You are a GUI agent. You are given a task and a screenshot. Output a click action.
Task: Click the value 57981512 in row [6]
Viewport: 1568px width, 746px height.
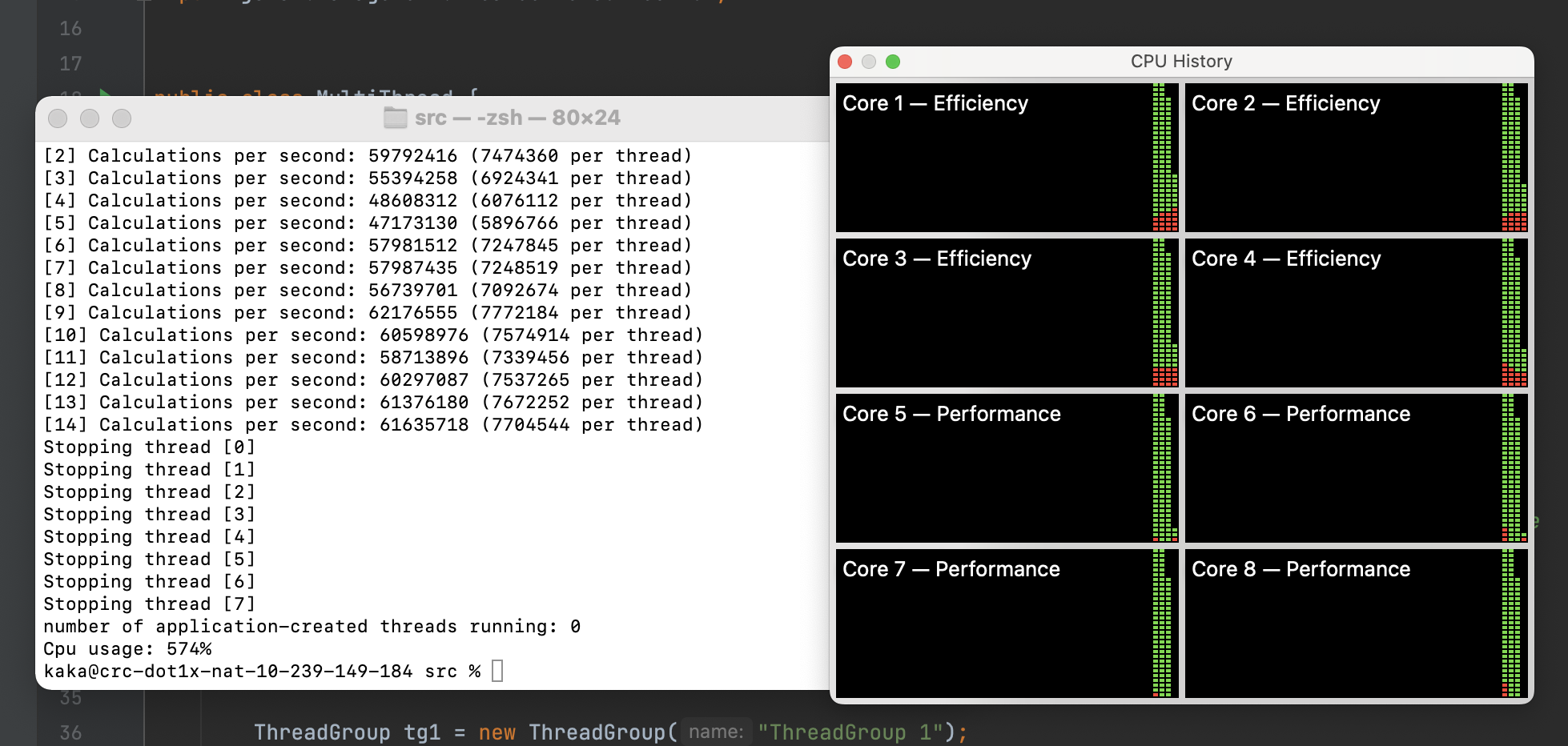pos(413,246)
